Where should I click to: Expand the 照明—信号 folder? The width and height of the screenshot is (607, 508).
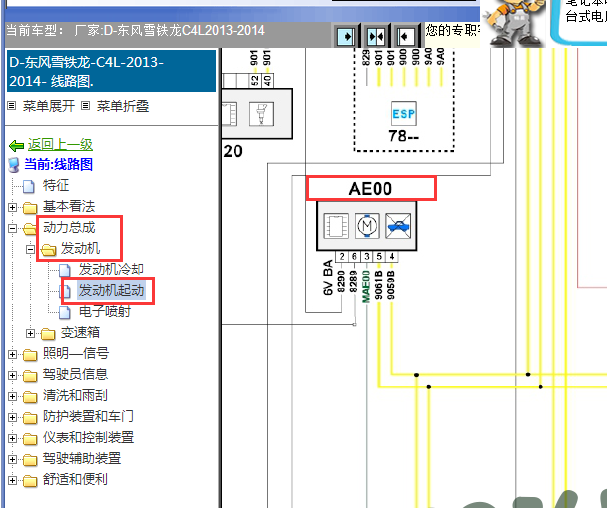12,354
